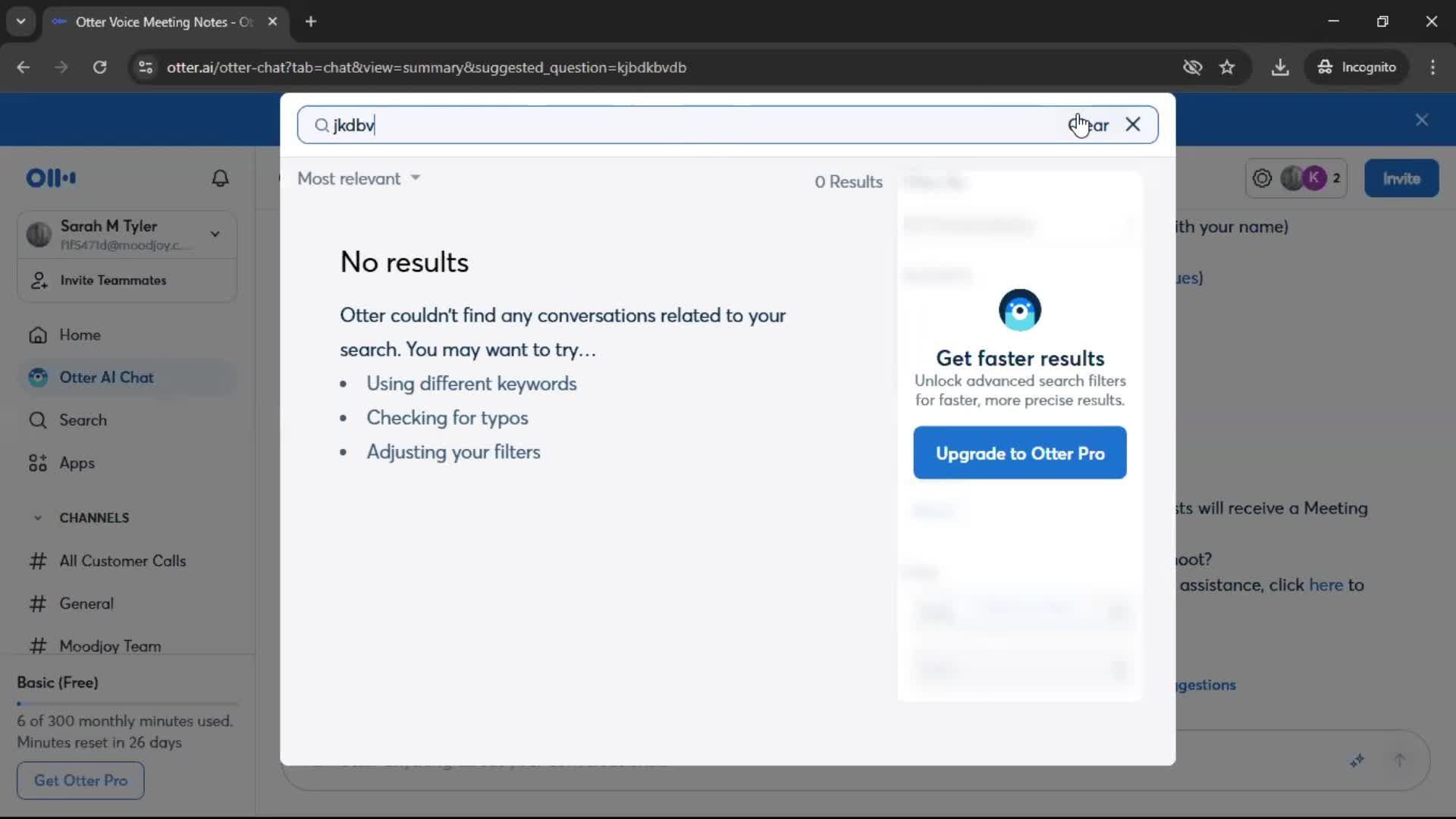Click the blue Invite button
Viewport: 1456px width, 819px height.
1401,179
